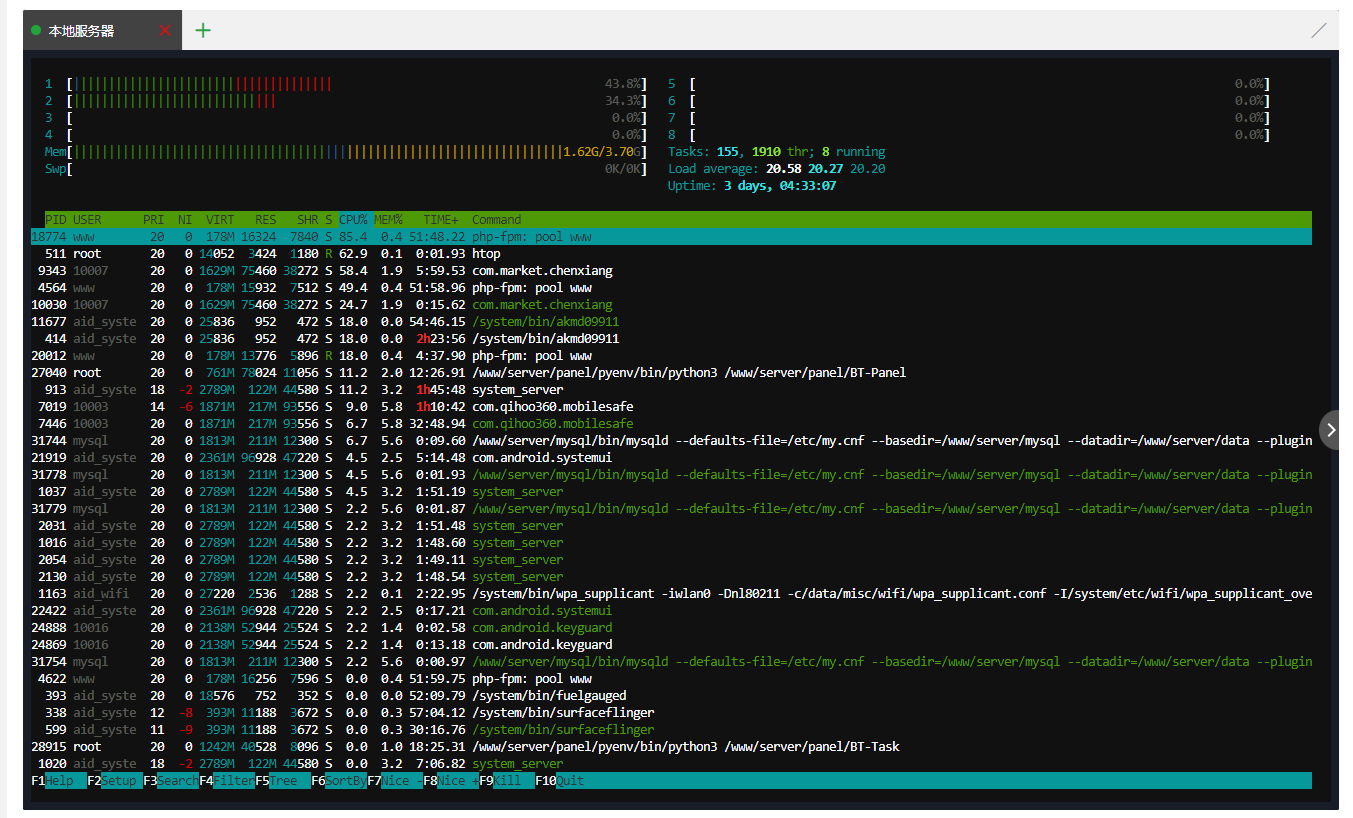Click the Uptime 3 days value
This screenshot has height=818, width=1353.
coord(780,186)
